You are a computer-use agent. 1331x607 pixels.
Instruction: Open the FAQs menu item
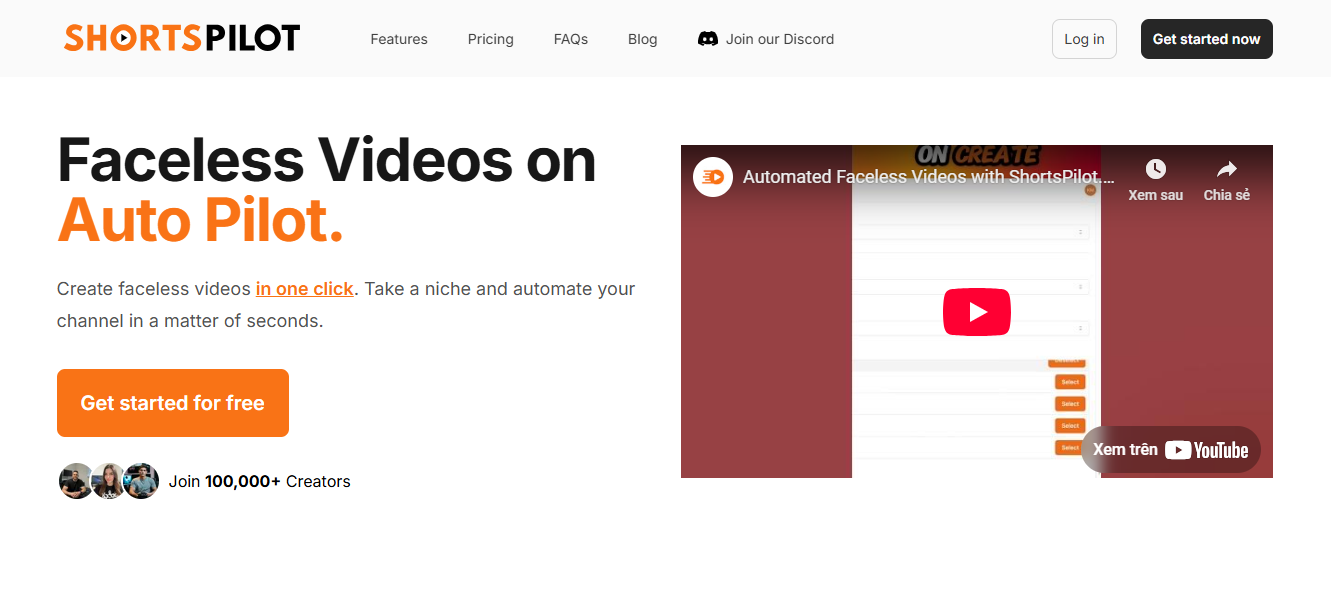(570, 39)
